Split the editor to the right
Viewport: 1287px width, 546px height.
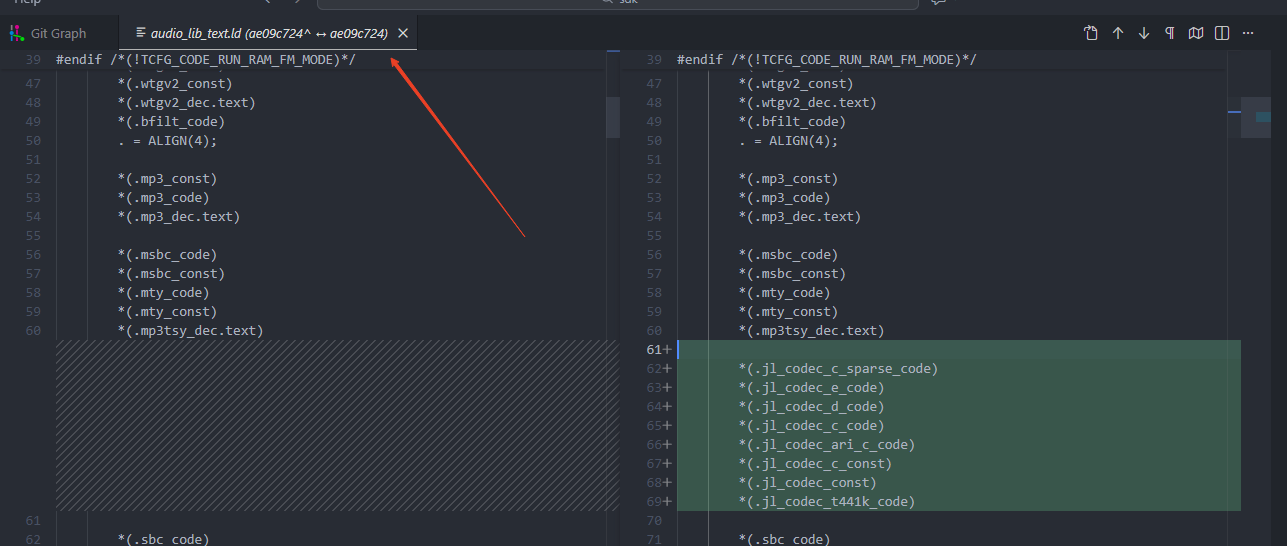pos(1221,33)
